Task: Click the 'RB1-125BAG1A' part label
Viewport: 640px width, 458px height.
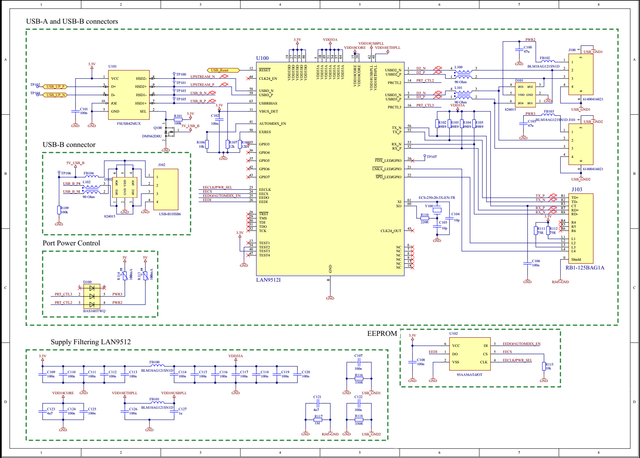Action: (x=585, y=268)
